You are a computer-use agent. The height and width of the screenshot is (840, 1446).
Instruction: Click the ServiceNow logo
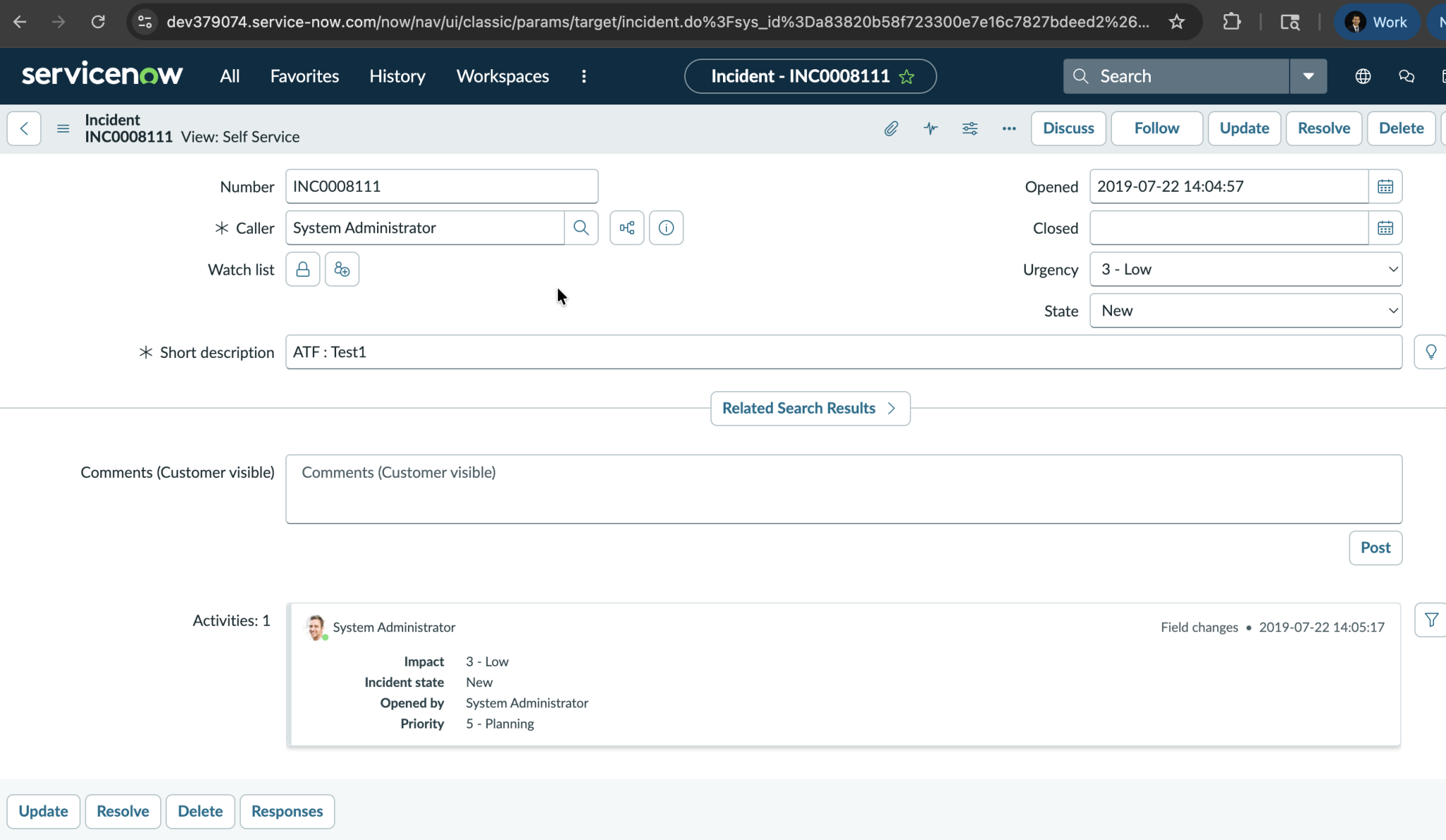point(102,75)
